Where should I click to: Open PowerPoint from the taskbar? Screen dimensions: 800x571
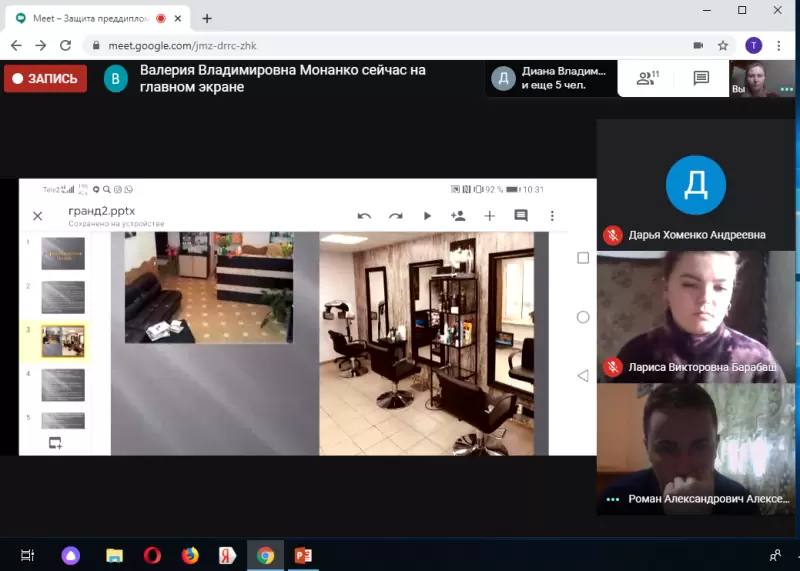click(x=303, y=555)
